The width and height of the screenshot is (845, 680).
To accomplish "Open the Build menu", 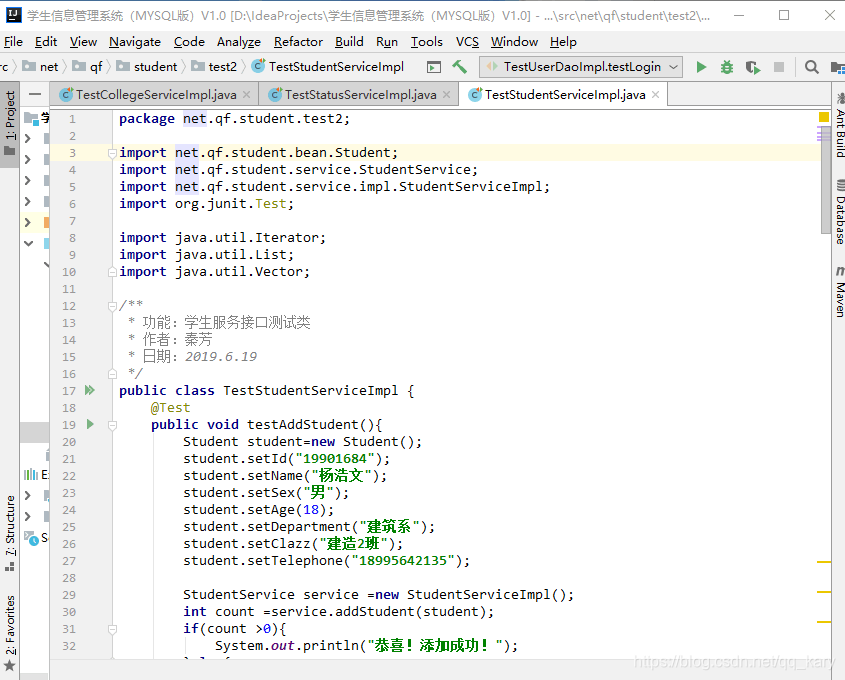I will pyautogui.click(x=349, y=41).
